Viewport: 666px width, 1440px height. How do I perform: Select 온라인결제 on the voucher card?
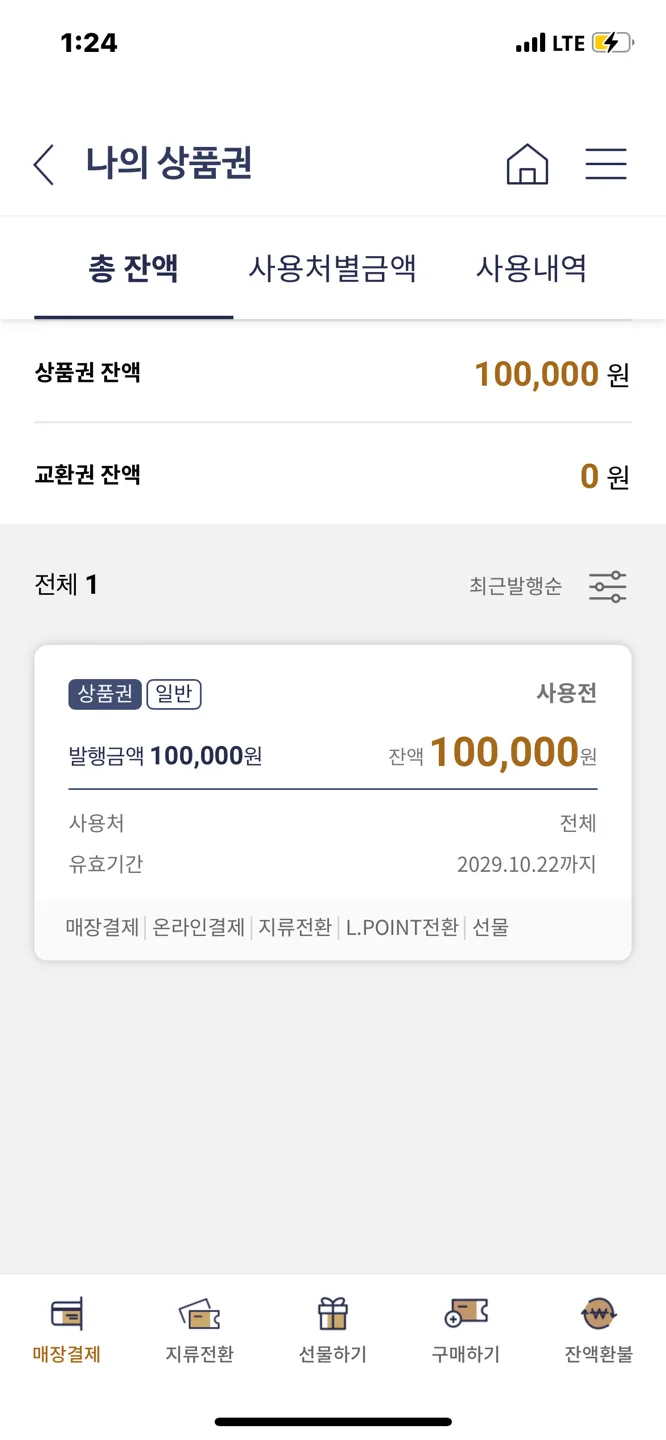tap(199, 927)
